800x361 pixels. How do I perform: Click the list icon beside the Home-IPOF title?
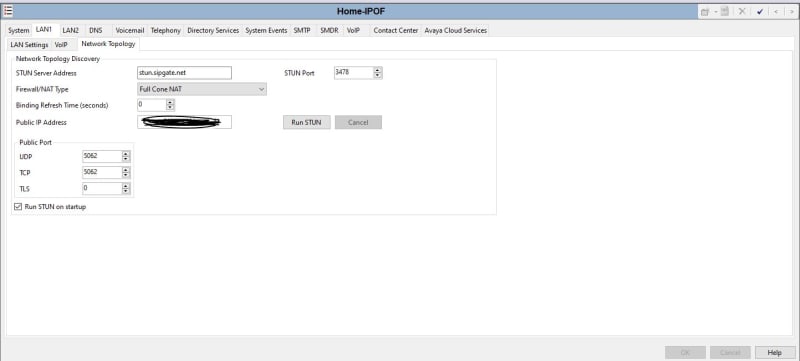pos(8,11)
